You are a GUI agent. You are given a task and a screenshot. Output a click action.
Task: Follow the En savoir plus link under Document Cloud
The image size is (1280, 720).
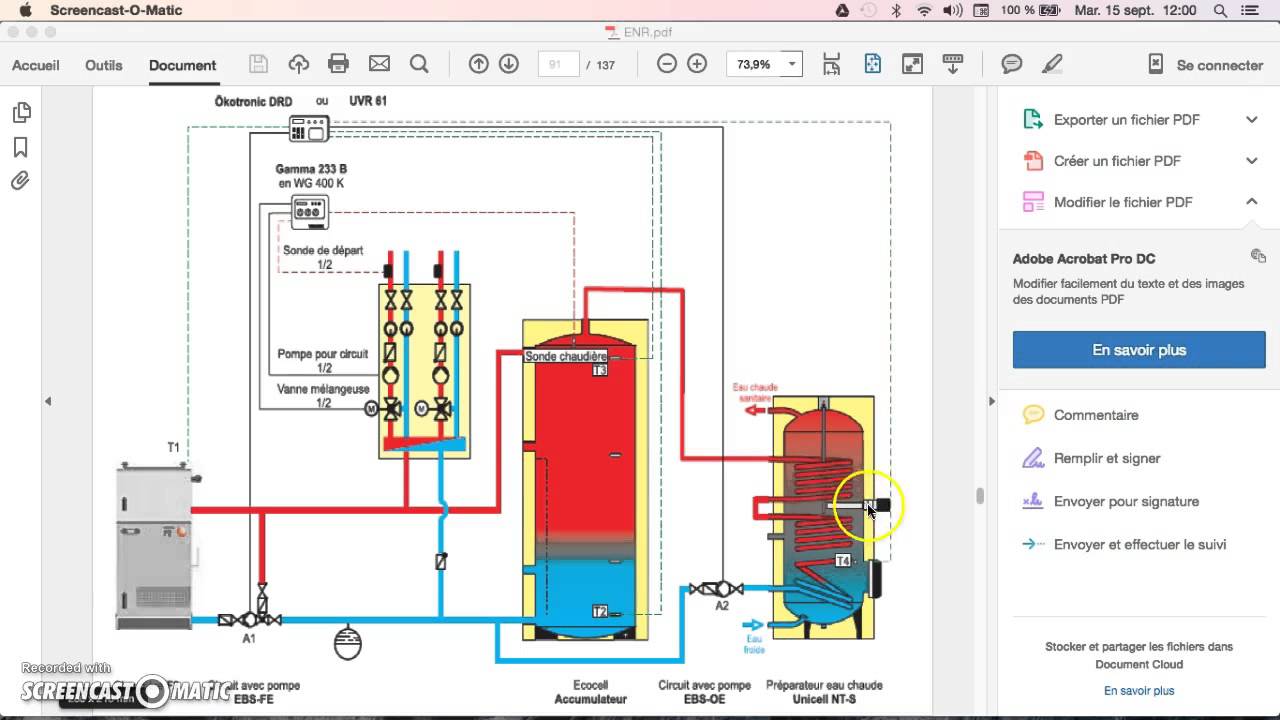tap(1139, 691)
